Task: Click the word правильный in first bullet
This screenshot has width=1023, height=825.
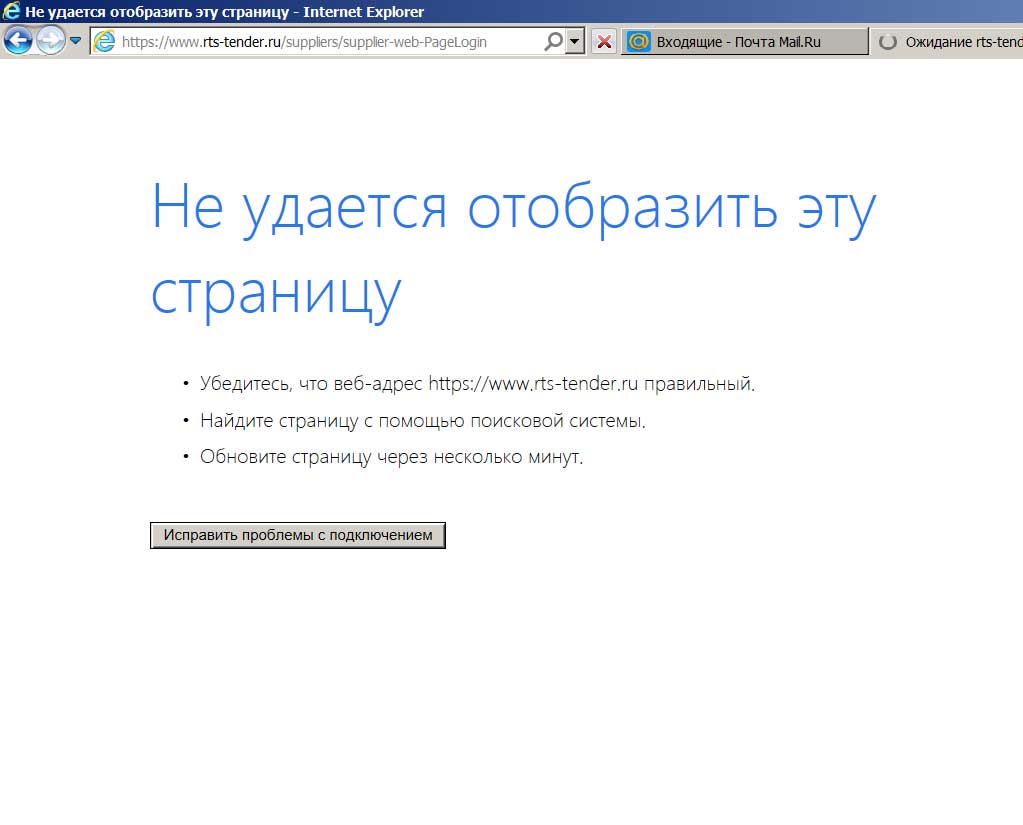Action: point(698,383)
